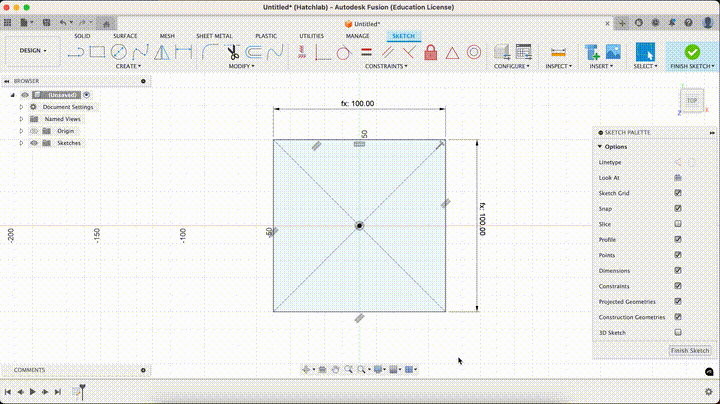
Task: Switch to the Mesh tab
Action: (x=167, y=36)
